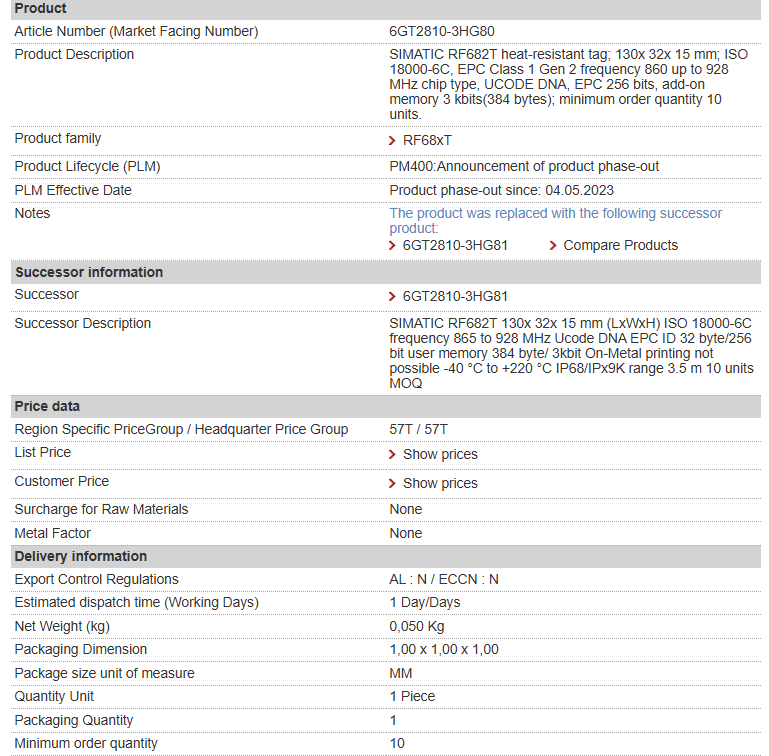This screenshot has width=769, height=756.
Task: Click the red chevron before Compare Products
Action: click(553, 246)
